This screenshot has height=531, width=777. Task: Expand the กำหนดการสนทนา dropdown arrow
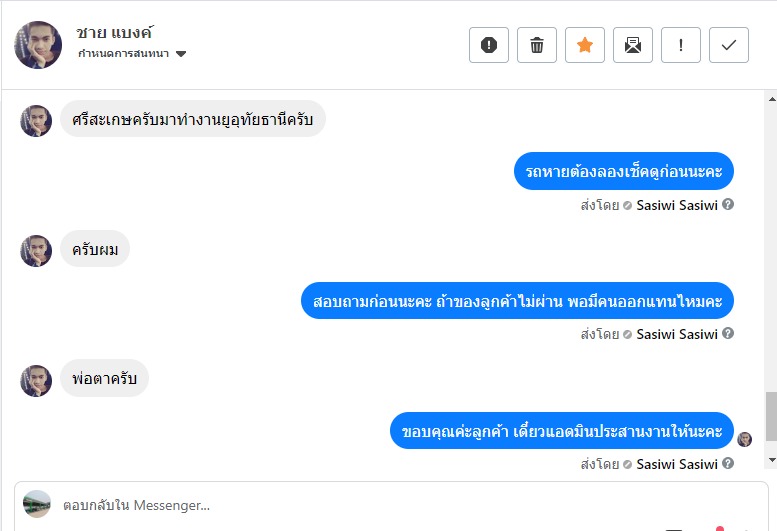[x=181, y=53]
